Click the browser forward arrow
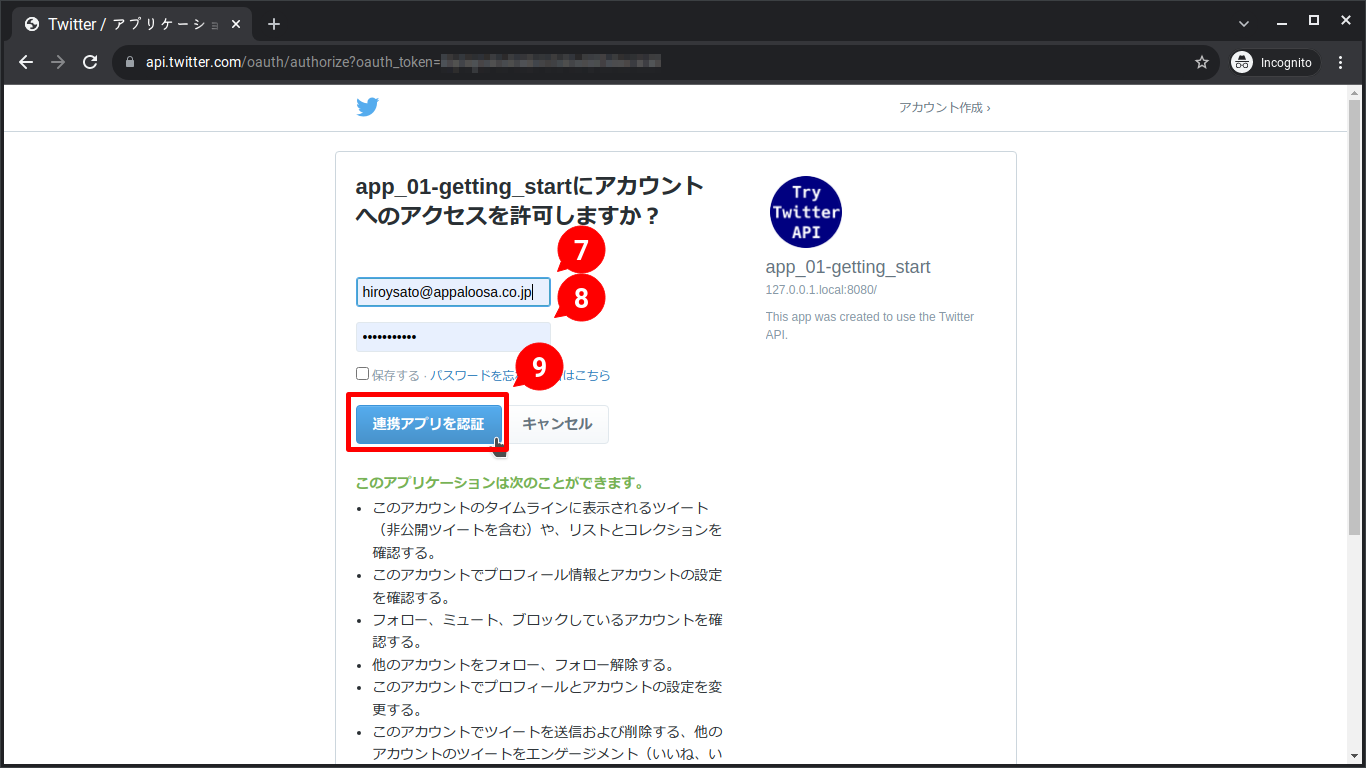Image resolution: width=1366 pixels, height=768 pixels. (58, 62)
